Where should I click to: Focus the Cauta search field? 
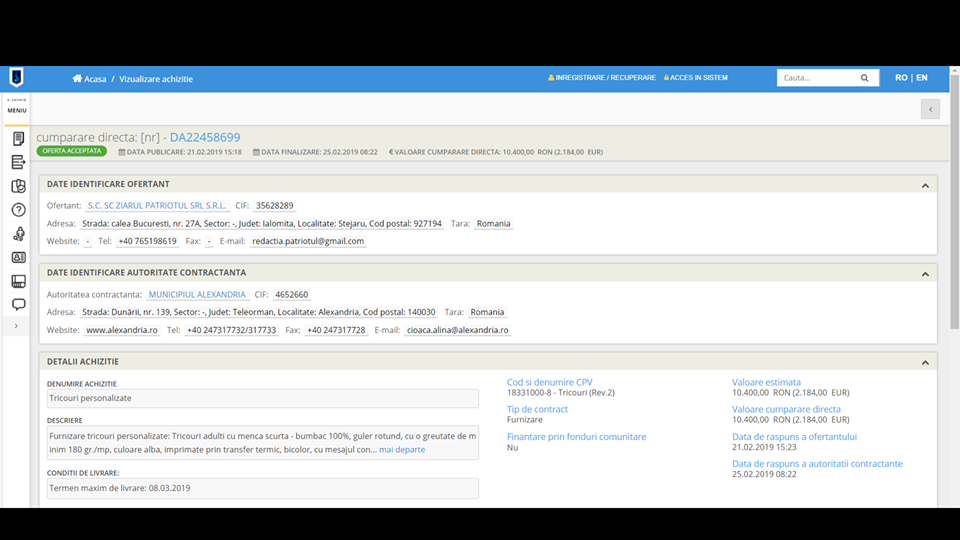(815, 78)
